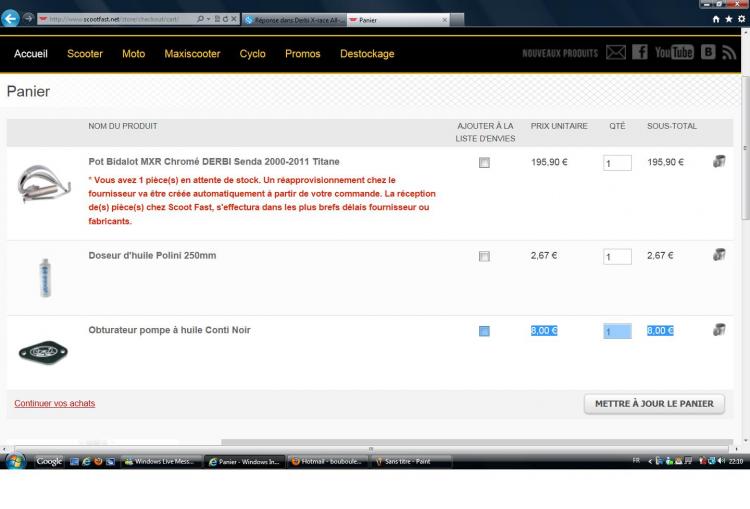Click the horizontal page scrollbar

pos(371,449)
